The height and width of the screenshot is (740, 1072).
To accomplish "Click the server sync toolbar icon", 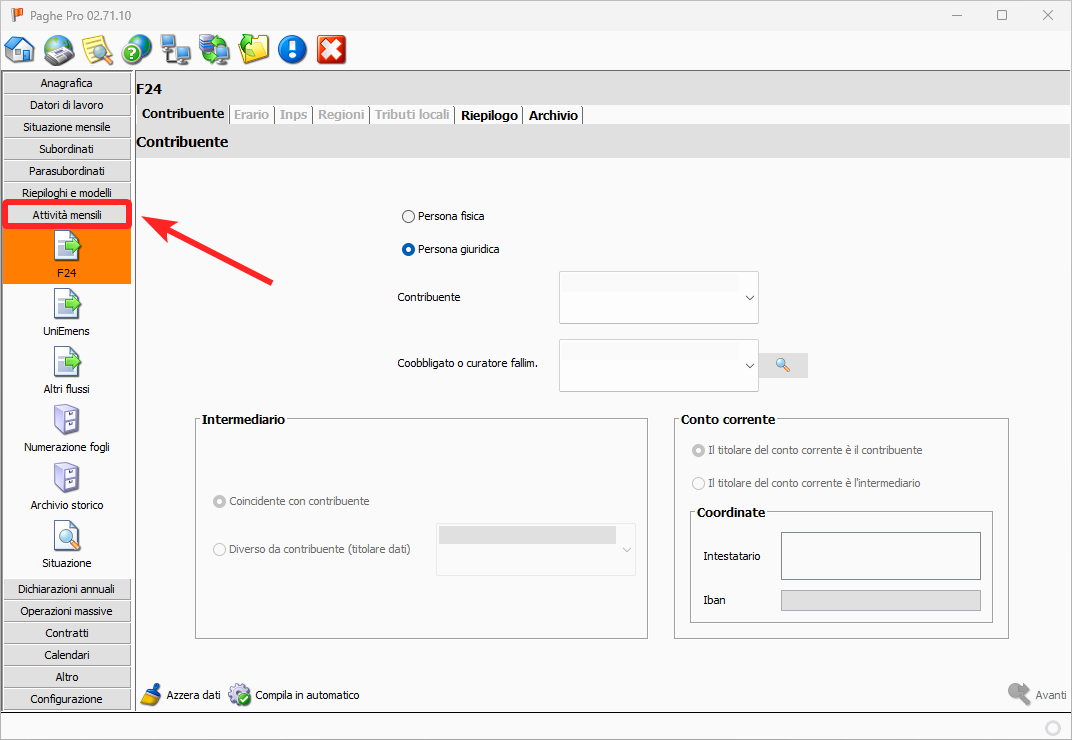I will [x=214, y=49].
